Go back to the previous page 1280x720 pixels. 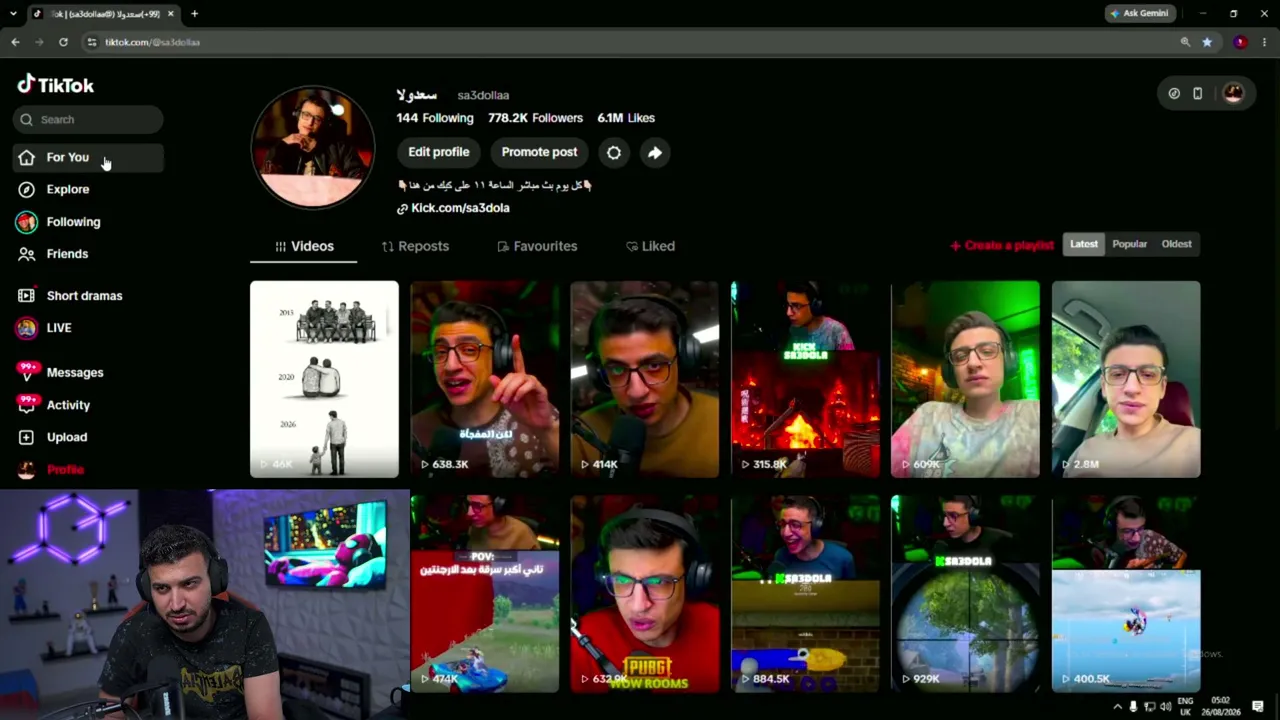[15, 42]
